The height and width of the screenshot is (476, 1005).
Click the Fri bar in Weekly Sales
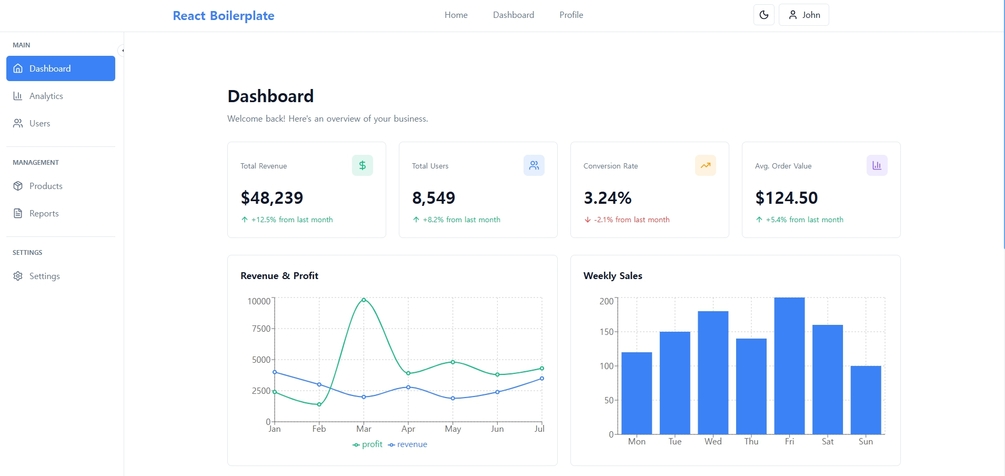790,366
